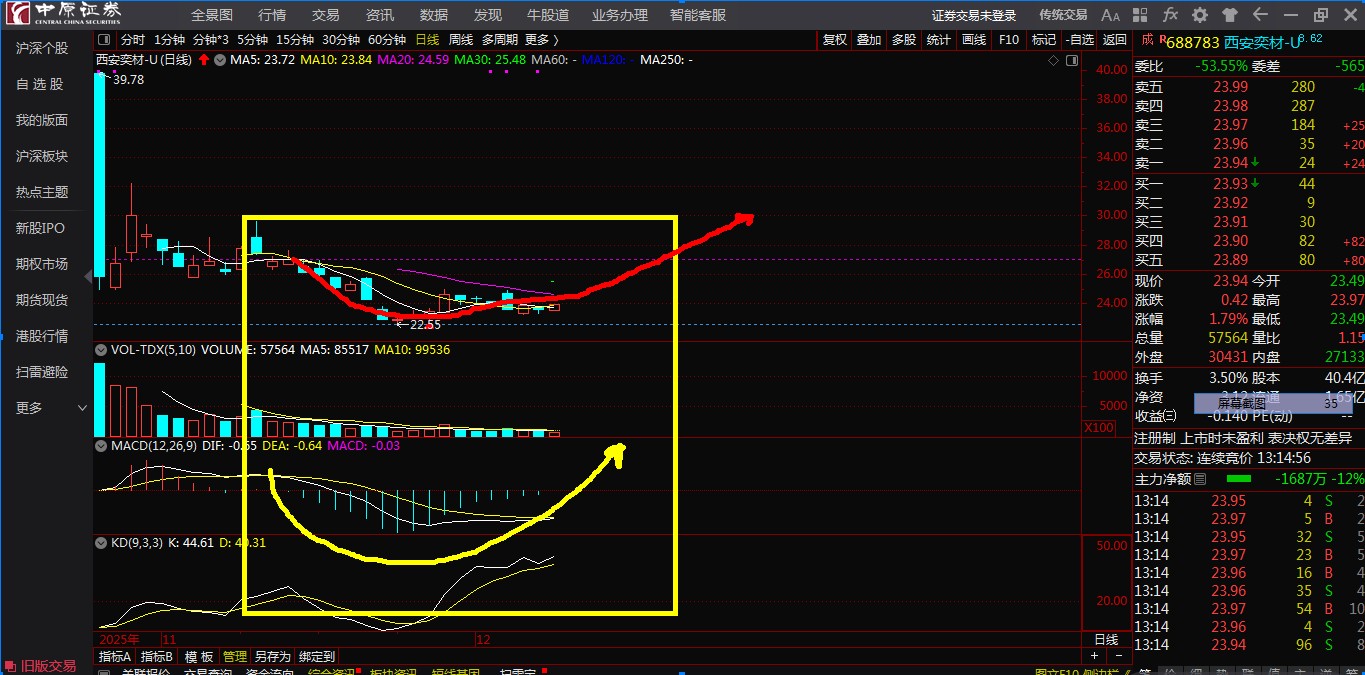Viewport: 1365px width, 675px height.
Task: Open the 多周期 multi-period view
Action: click(x=500, y=40)
